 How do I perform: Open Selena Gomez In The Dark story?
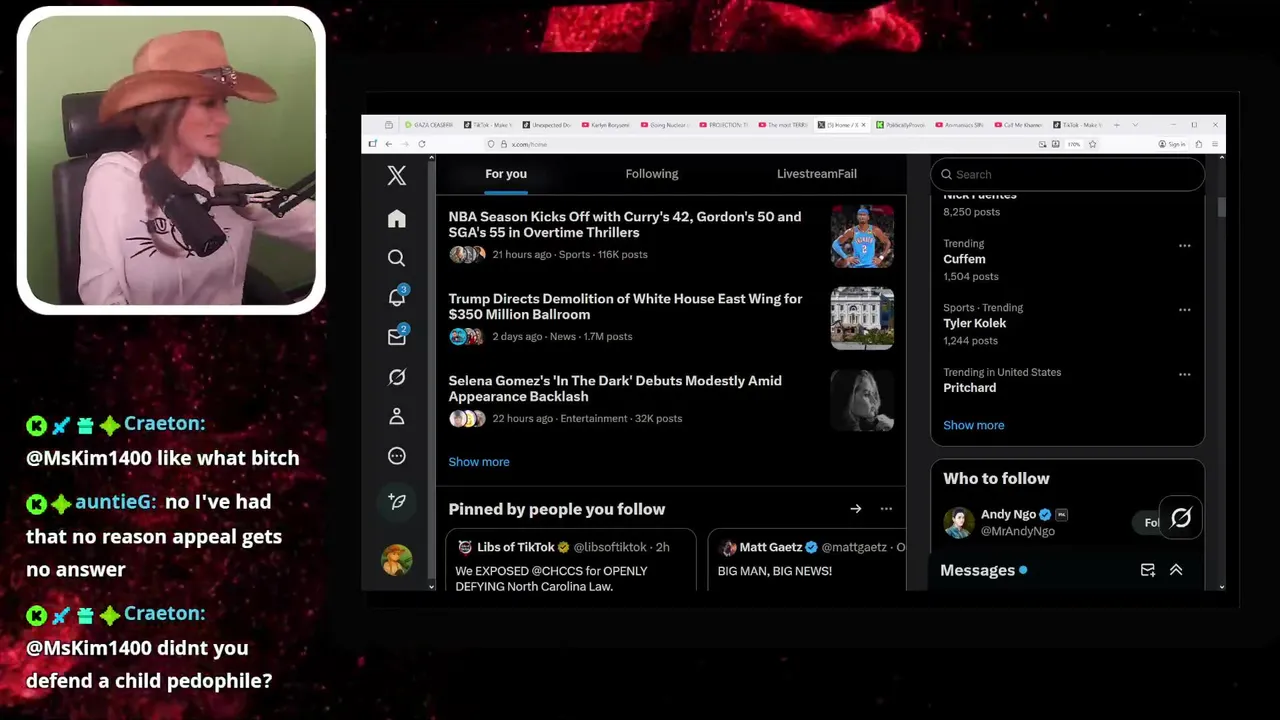[615, 388]
